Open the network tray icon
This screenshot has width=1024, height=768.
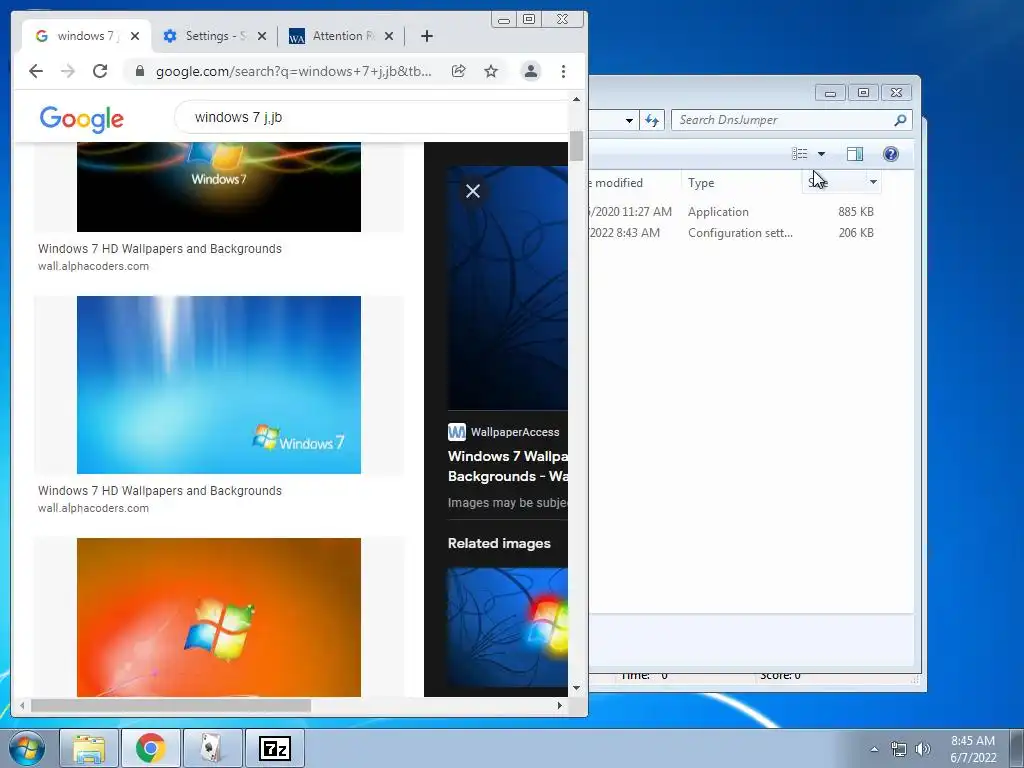(899, 749)
